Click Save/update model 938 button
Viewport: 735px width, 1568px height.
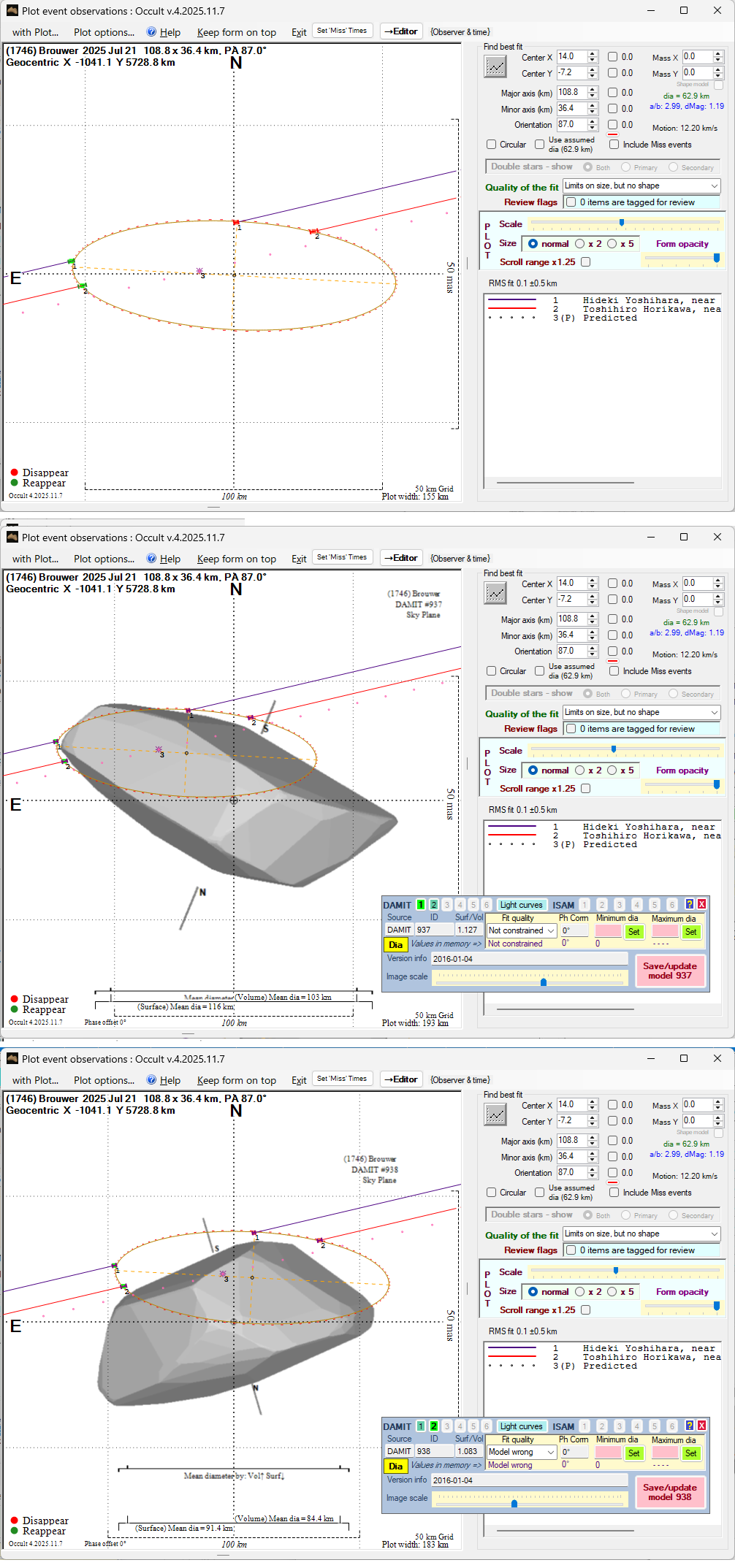tap(669, 1492)
